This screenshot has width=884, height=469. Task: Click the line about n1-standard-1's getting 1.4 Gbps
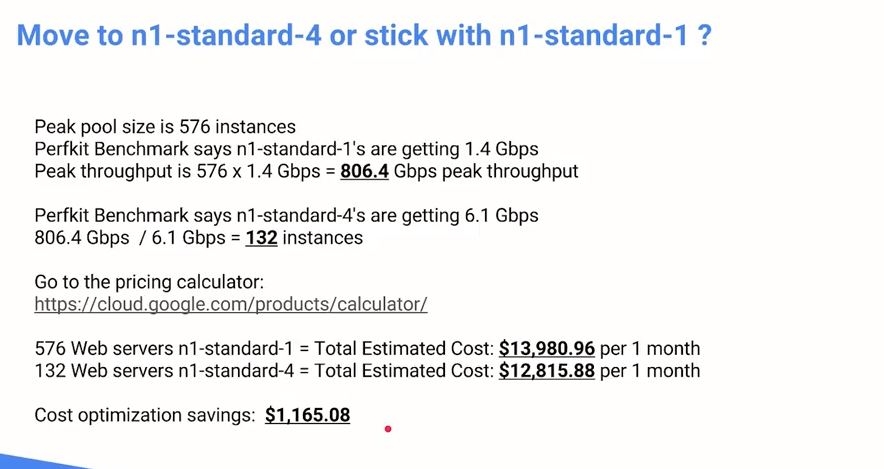coord(286,149)
